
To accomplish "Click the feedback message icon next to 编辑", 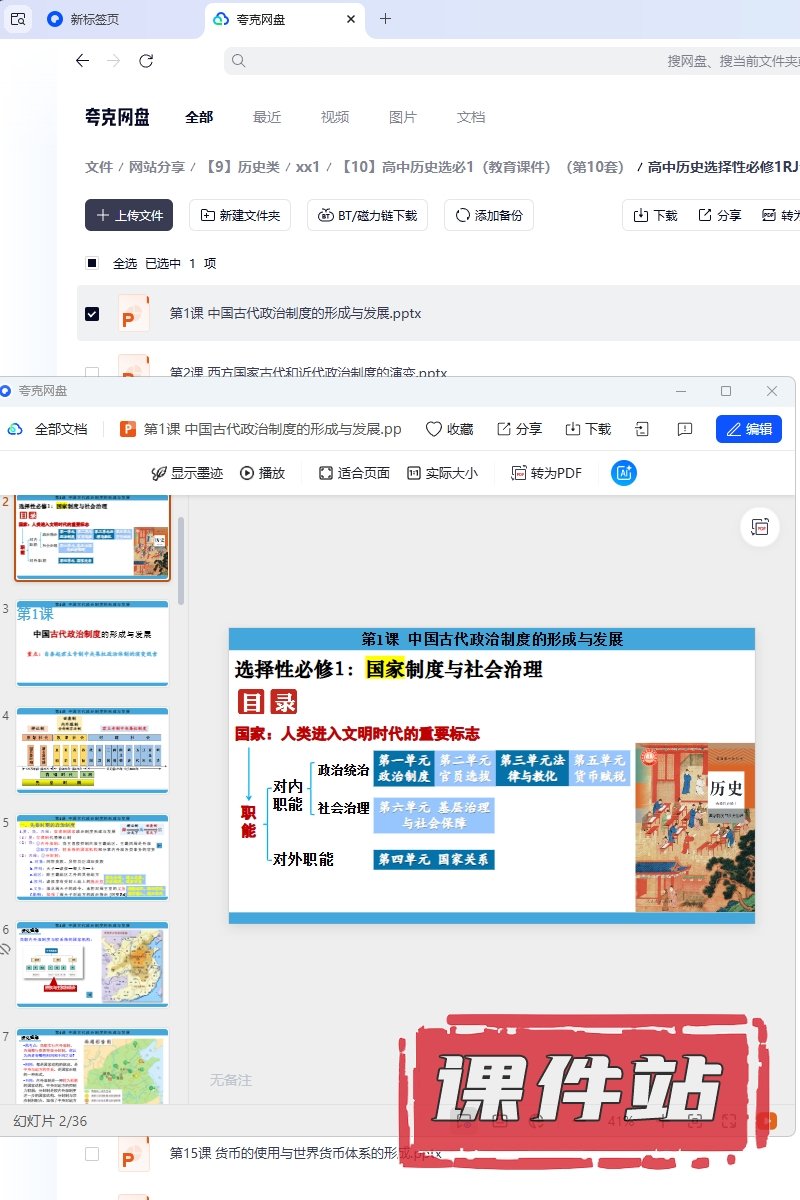I will click(685, 429).
